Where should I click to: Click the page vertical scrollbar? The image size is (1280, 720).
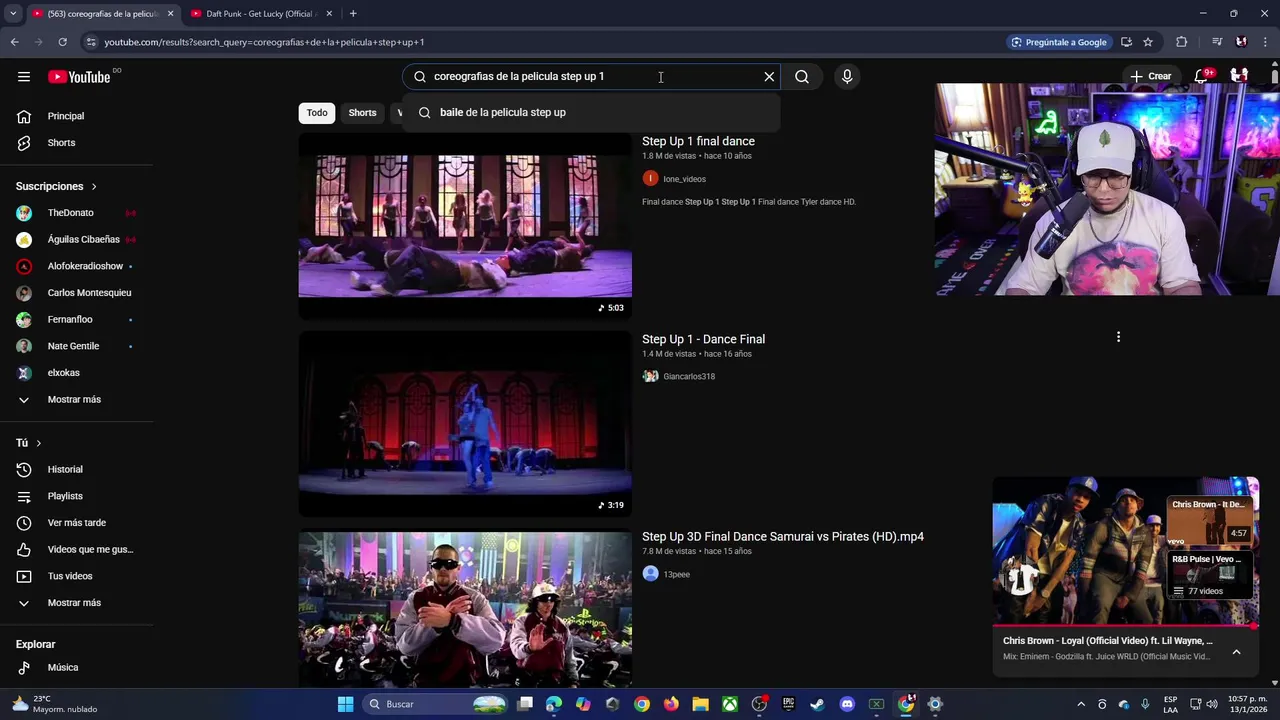1274,78
